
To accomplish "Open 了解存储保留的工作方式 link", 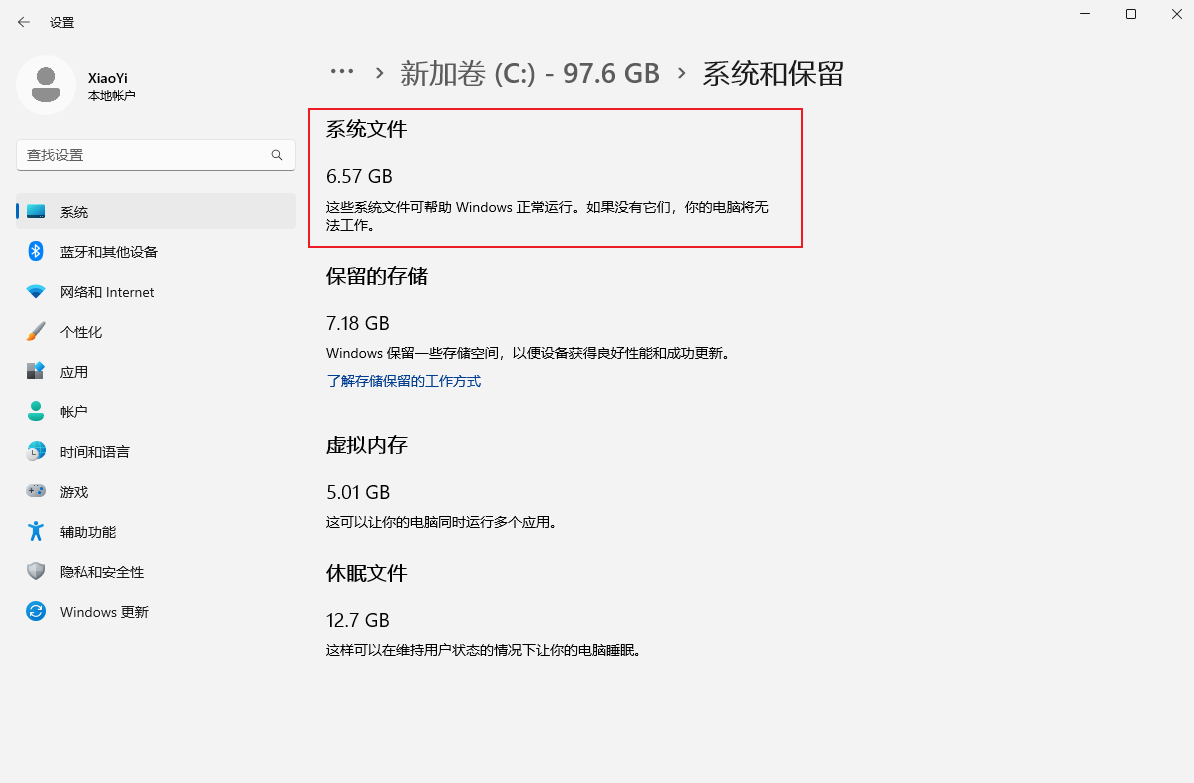I will coord(403,381).
